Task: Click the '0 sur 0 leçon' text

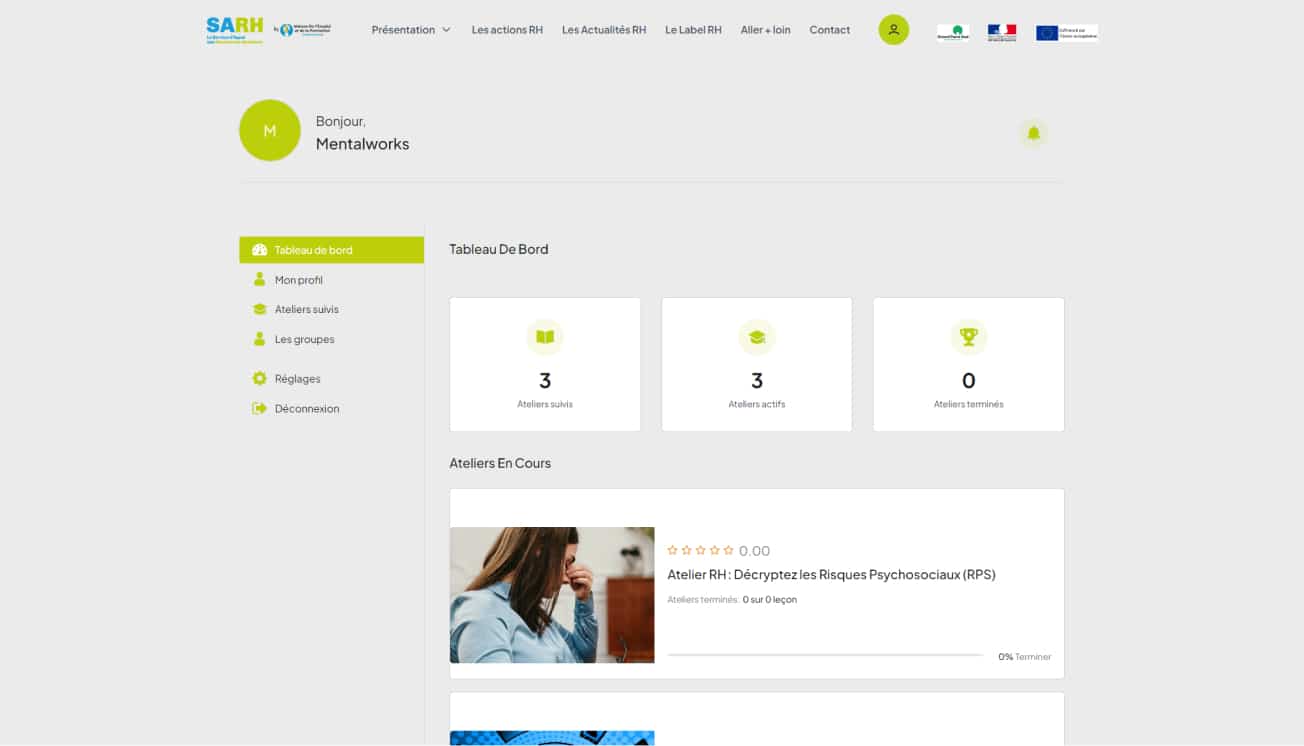Action: pyautogui.click(x=770, y=600)
